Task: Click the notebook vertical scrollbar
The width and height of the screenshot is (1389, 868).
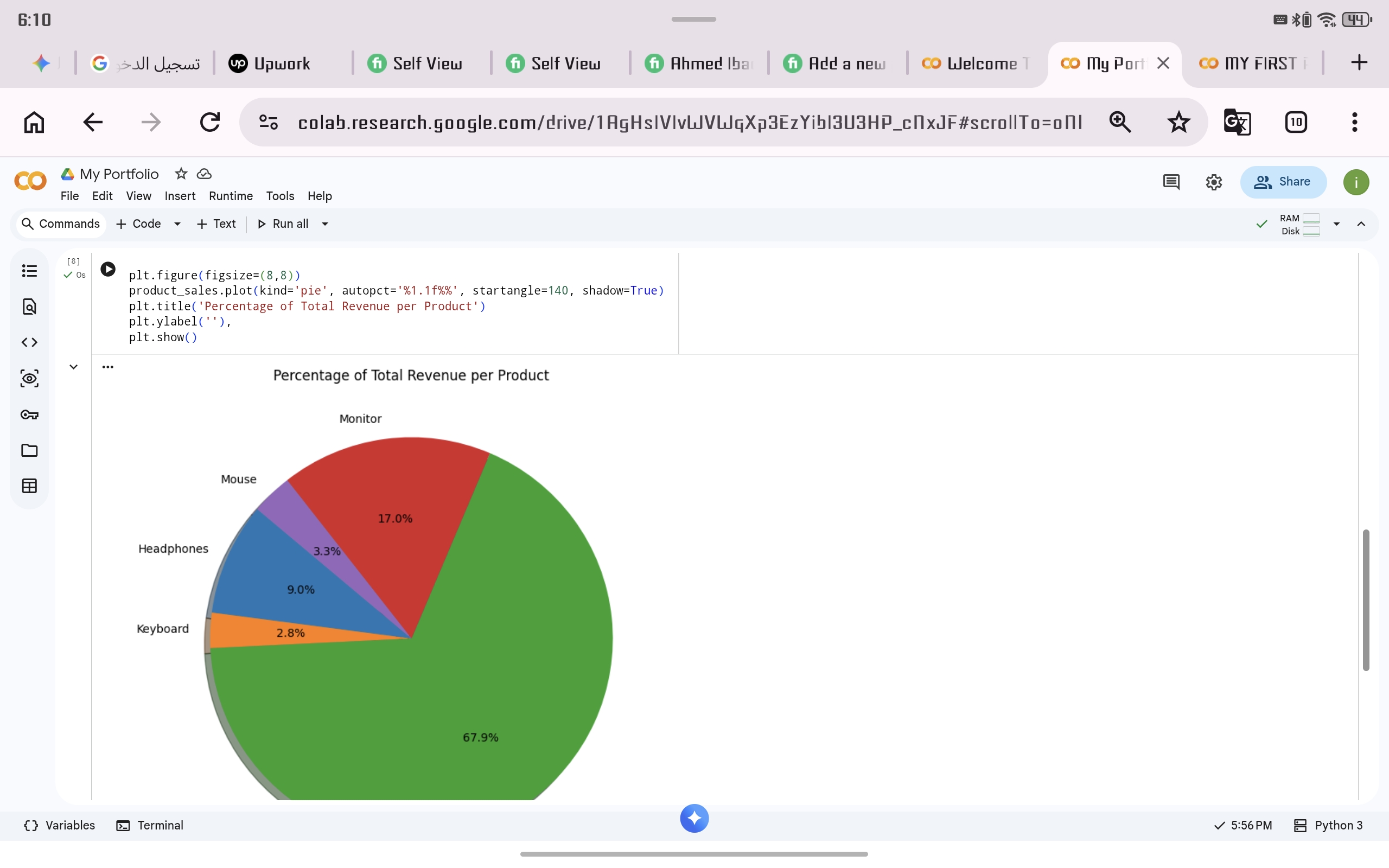Action: [x=1366, y=600]
